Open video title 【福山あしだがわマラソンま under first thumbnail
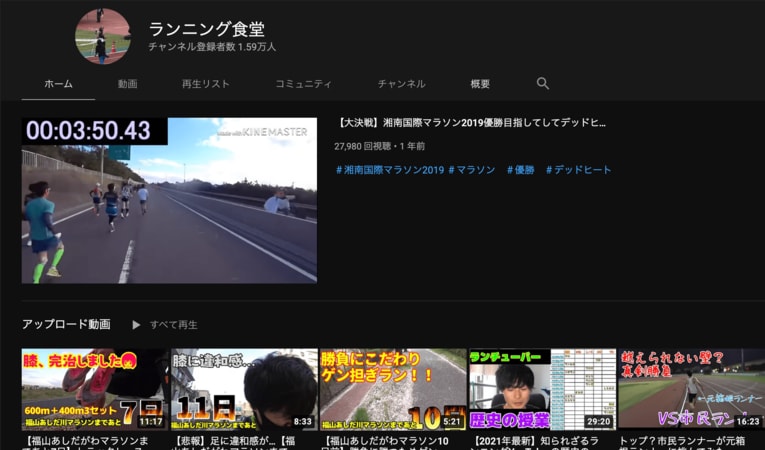 pos(85,442)
